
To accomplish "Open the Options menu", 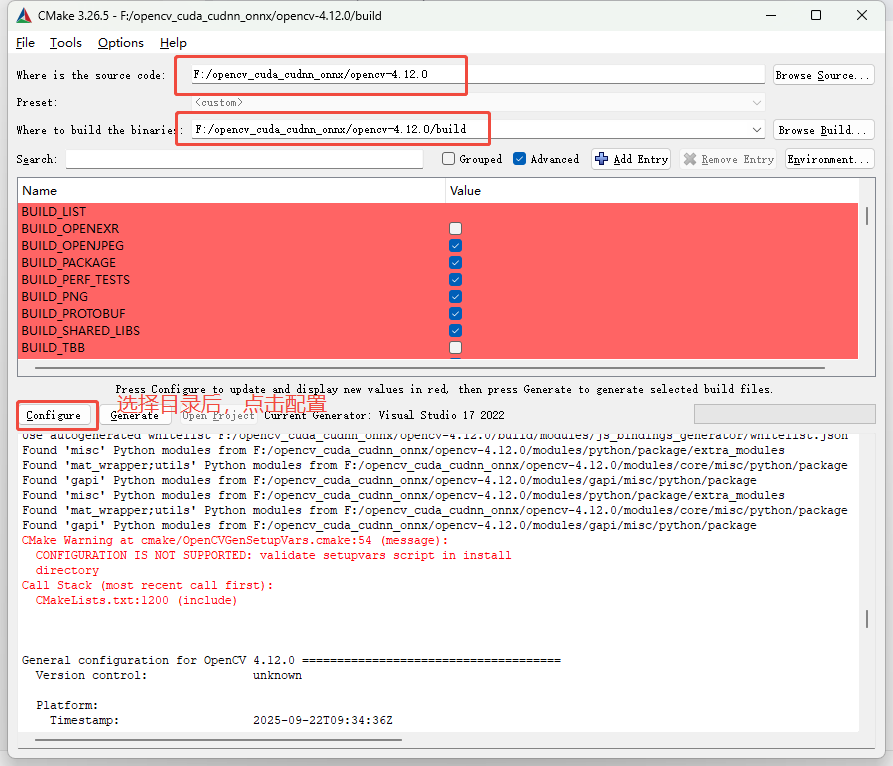I will [x=120, y=42].
